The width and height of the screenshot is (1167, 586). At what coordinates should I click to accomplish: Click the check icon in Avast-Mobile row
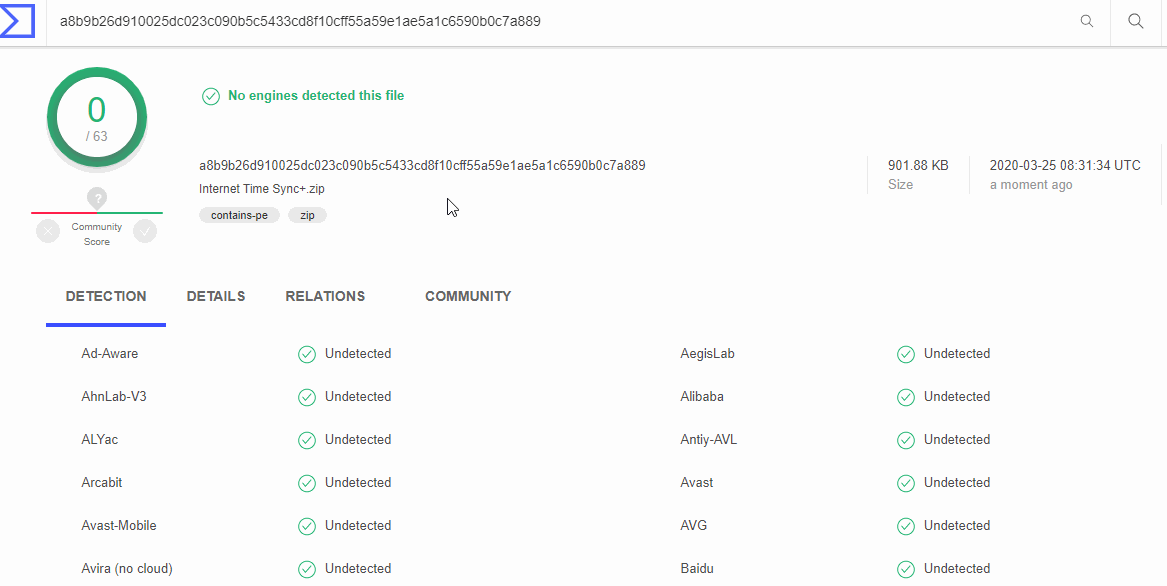307,526
